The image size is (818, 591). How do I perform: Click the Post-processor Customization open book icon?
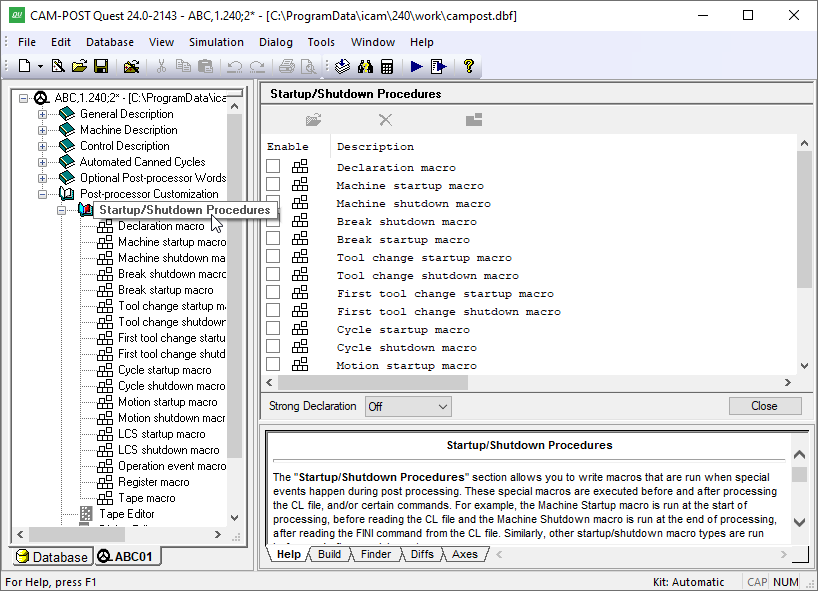pos(67,194)
